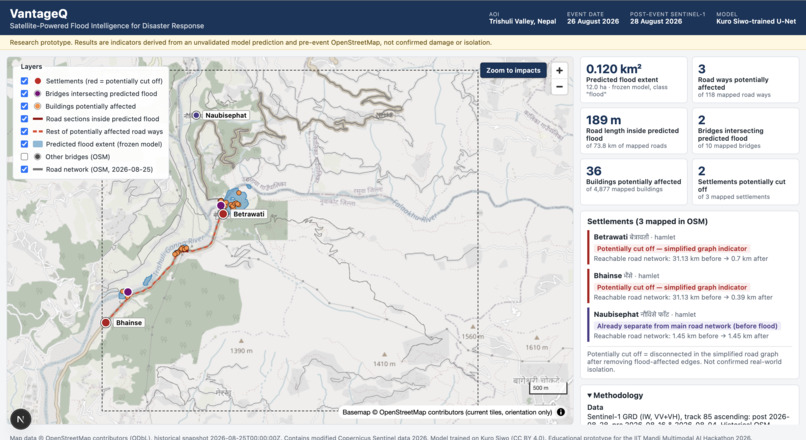
Task: Click Bhainse reachable road network 0.39 km line
Action: point(683,297)
